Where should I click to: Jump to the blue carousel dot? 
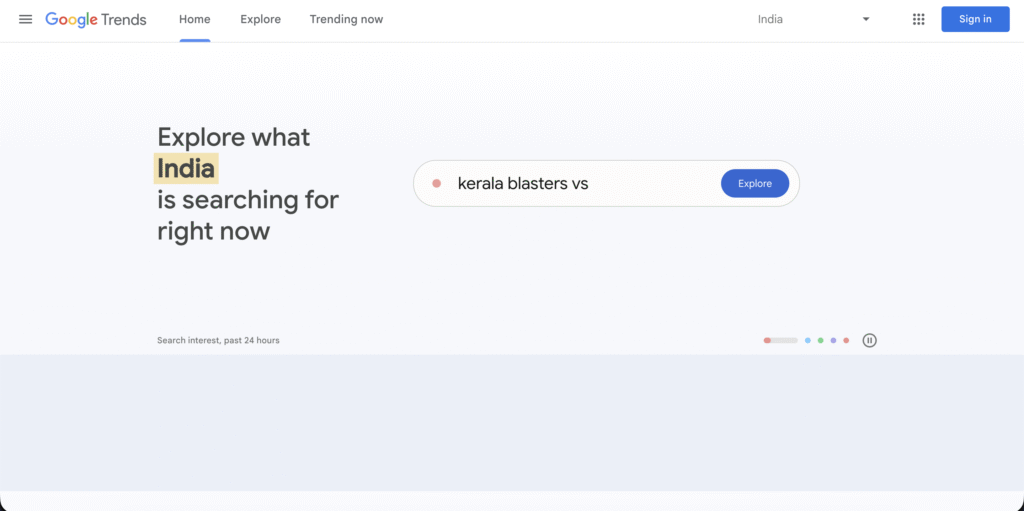[x=808, y=340]
